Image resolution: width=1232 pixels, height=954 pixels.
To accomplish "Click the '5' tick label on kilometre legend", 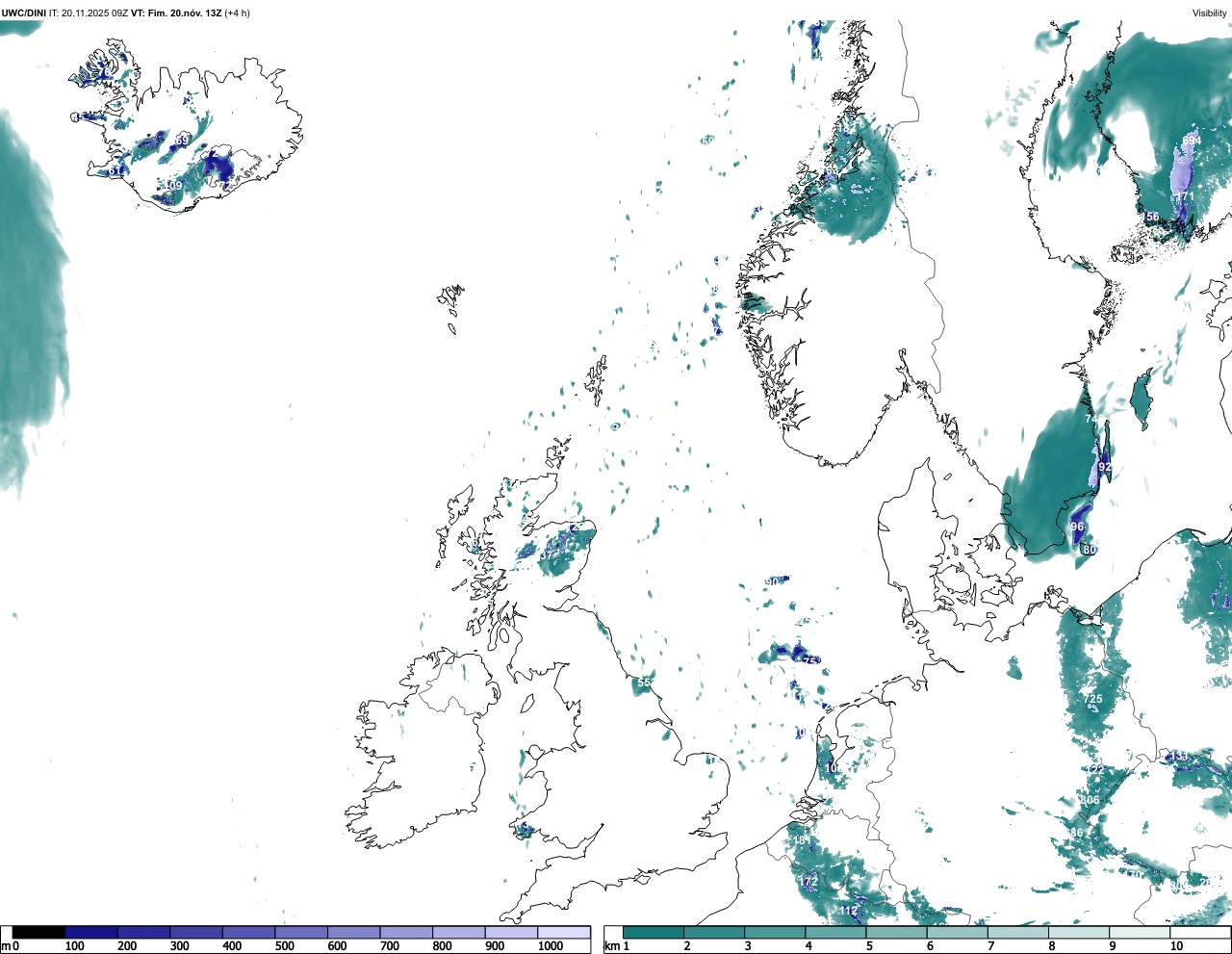I will tap(869, 946).
